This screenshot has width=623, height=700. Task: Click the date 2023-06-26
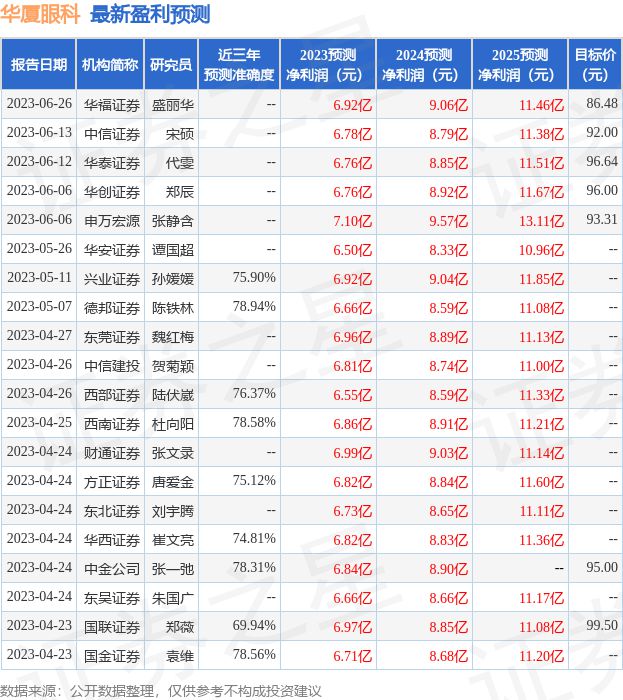(39, 104)
